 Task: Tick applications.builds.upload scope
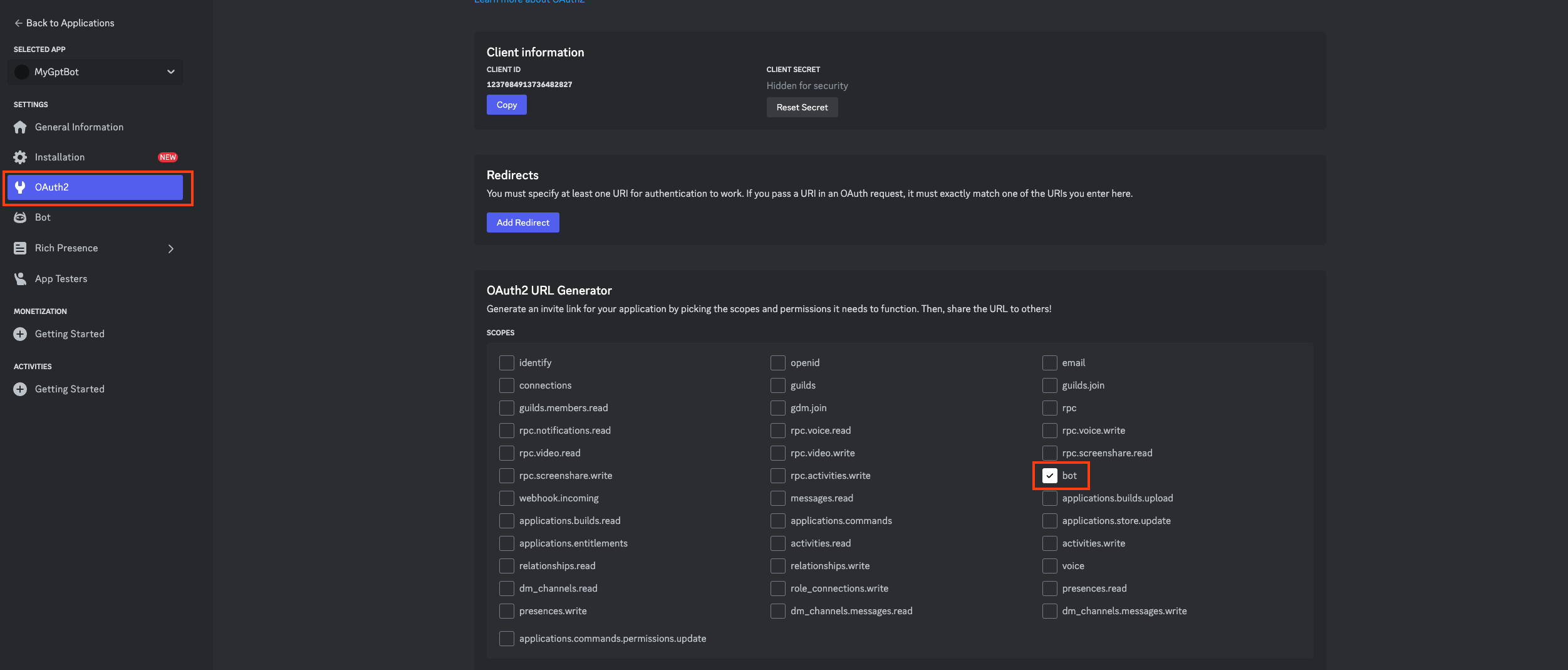click(x=1050, y=498)
